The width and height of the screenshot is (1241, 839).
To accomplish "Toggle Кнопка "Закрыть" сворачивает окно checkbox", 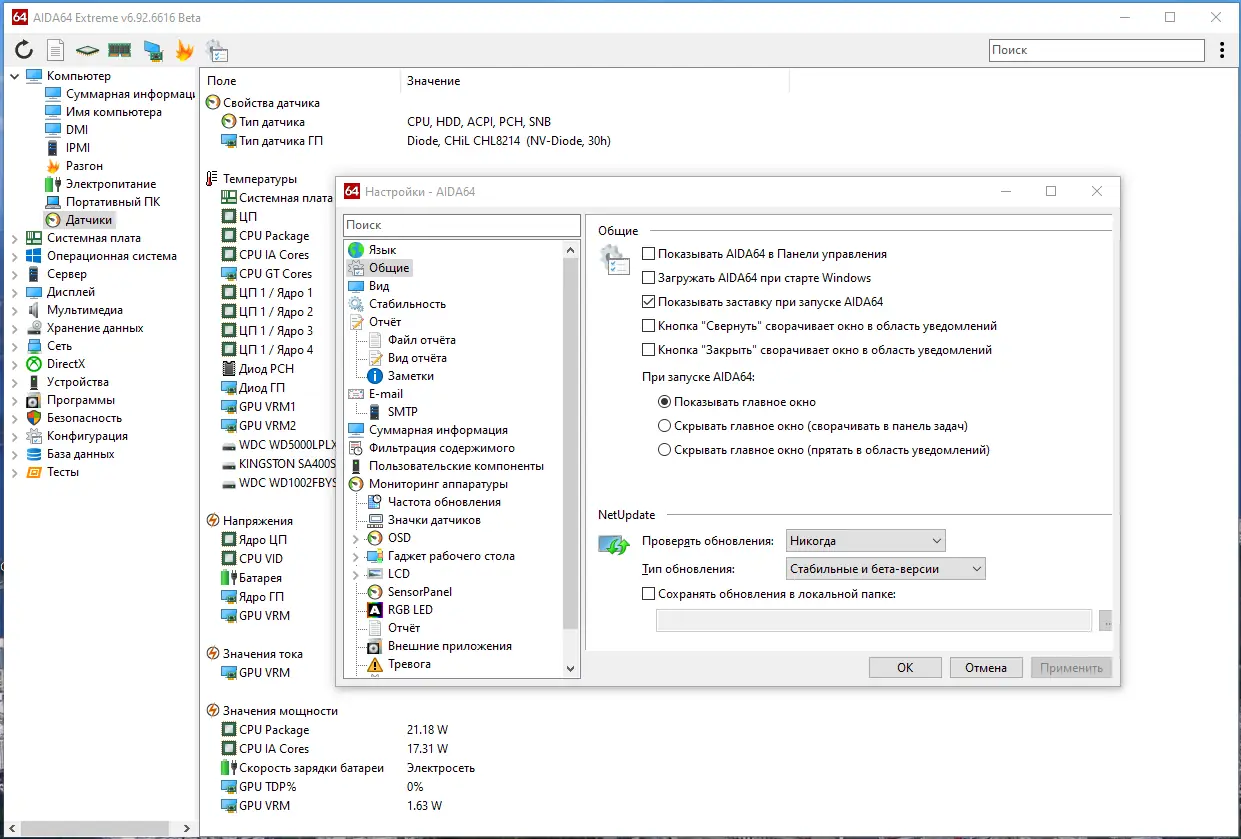I will 649,350.
